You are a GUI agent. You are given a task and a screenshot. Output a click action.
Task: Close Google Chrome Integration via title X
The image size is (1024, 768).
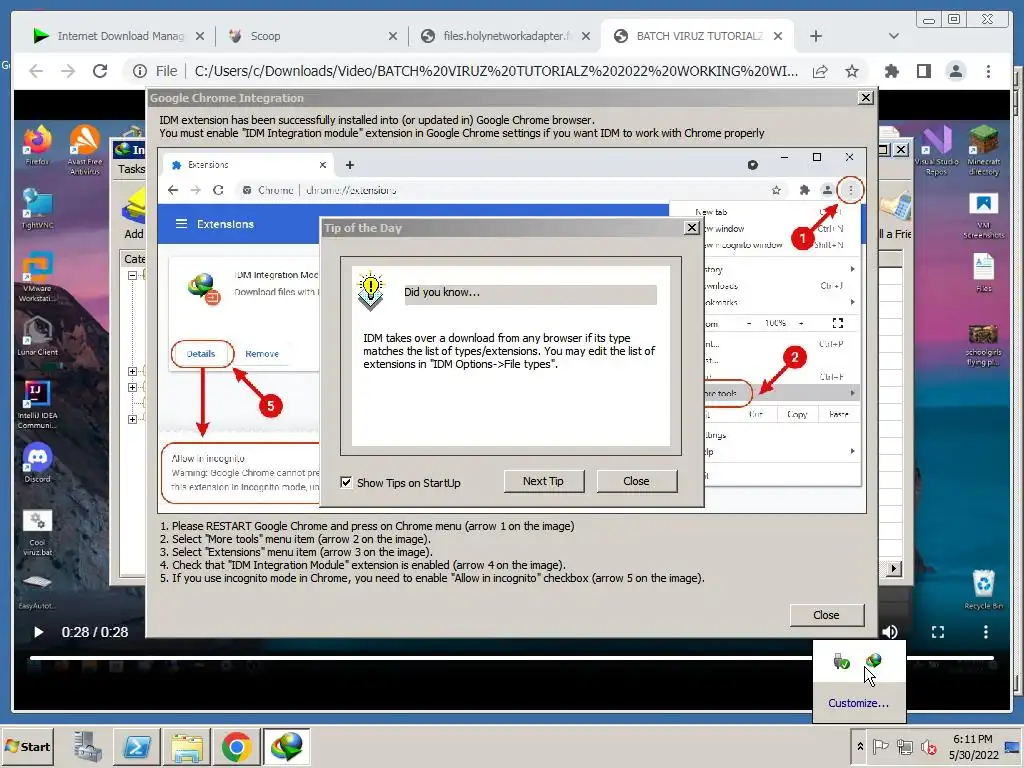[865, 97]
